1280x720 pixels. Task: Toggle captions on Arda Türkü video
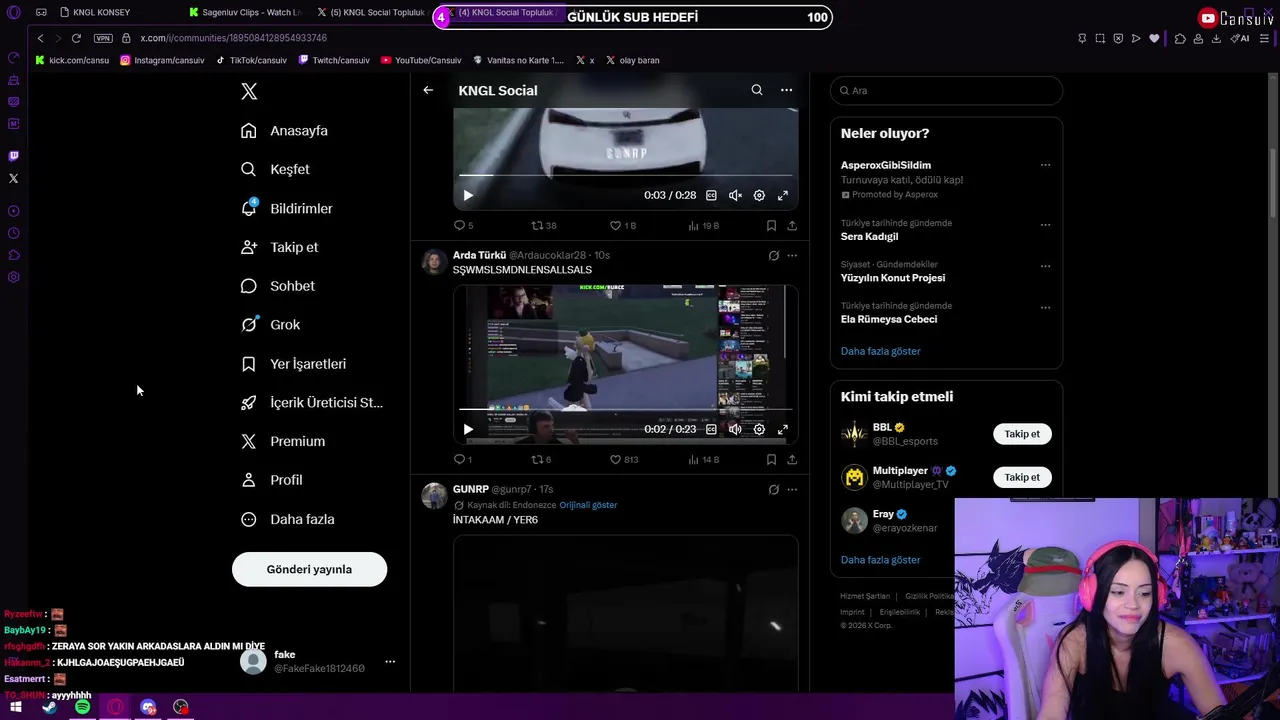(x=711, y=429)
